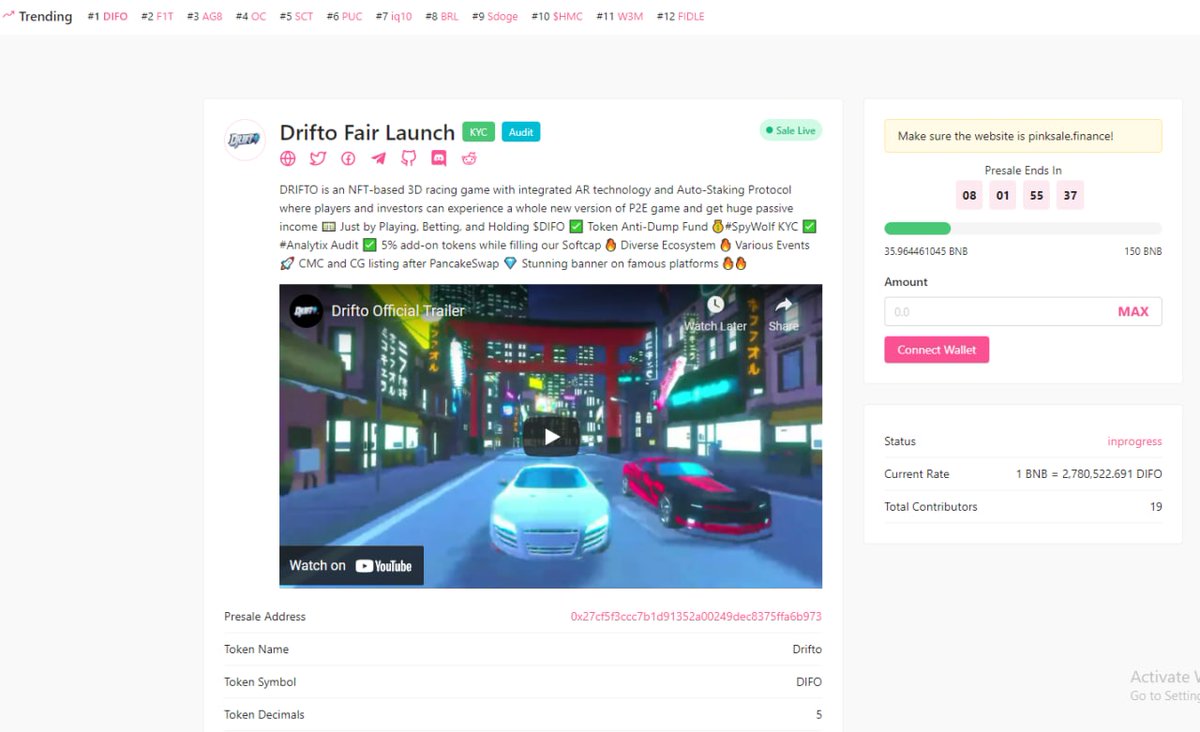
Task: Open the Drifto website globe icon
Action: tap(288, 158)
